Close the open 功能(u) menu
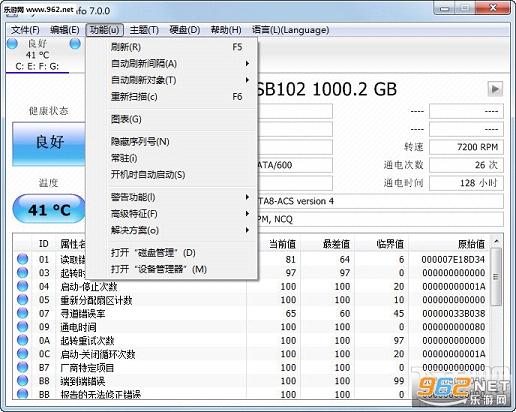 pyautogui.click(x=104, y=30)
